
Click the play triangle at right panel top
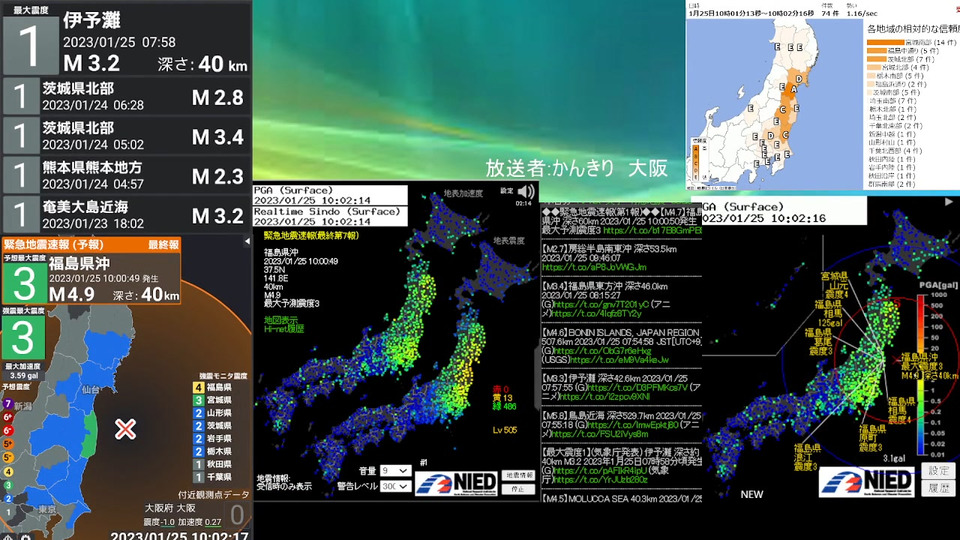948,201
